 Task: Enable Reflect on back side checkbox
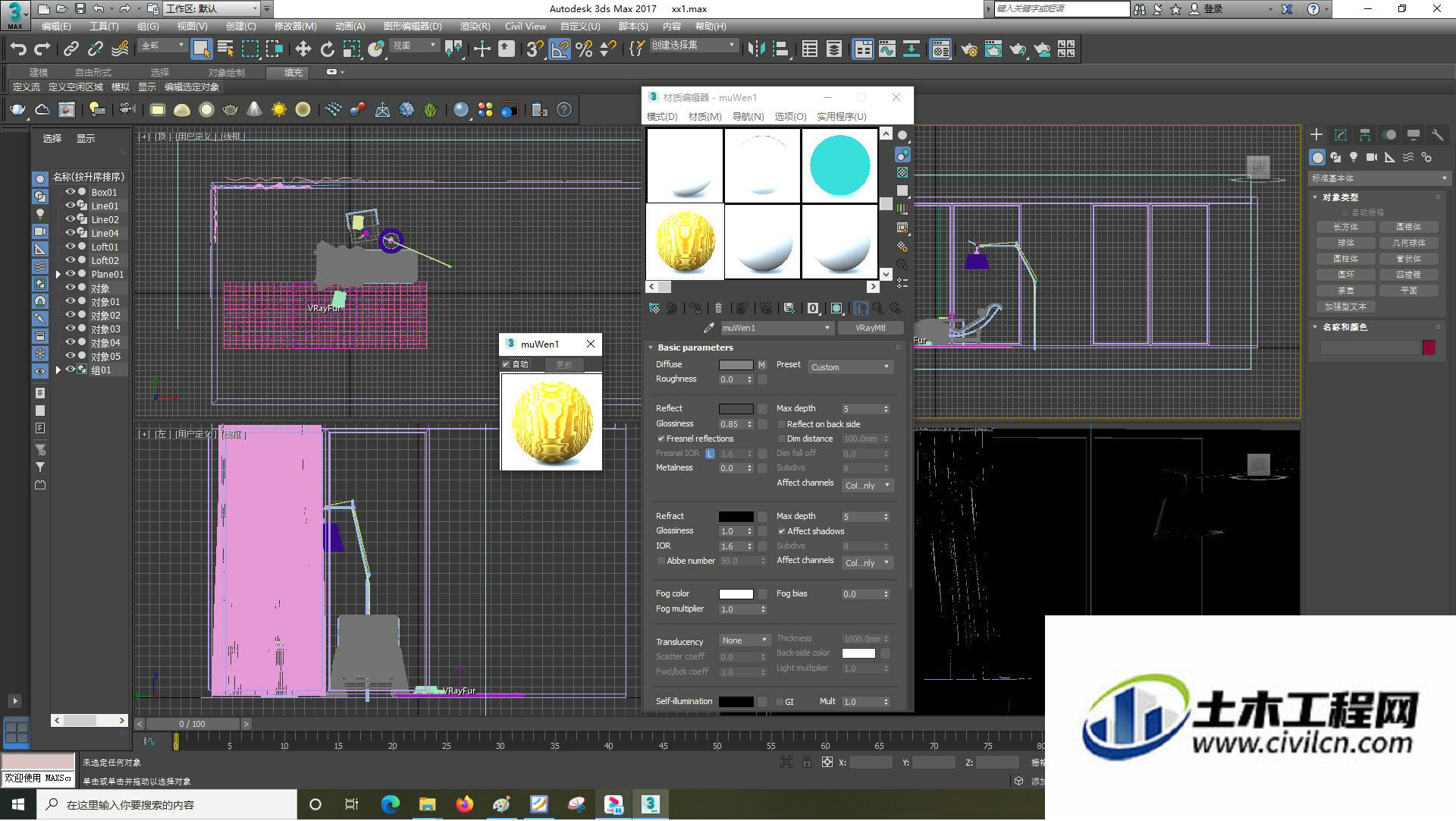(781, 424)
